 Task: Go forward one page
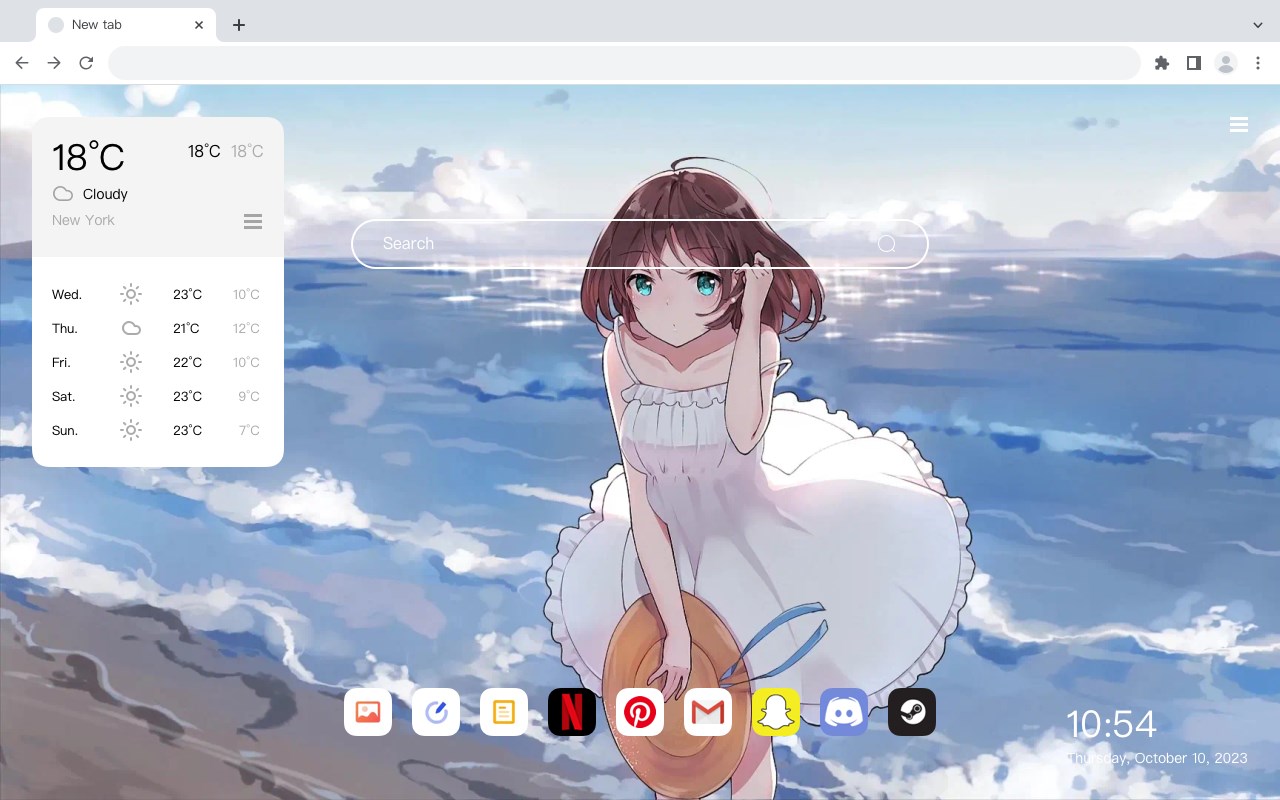coord(54,63)
